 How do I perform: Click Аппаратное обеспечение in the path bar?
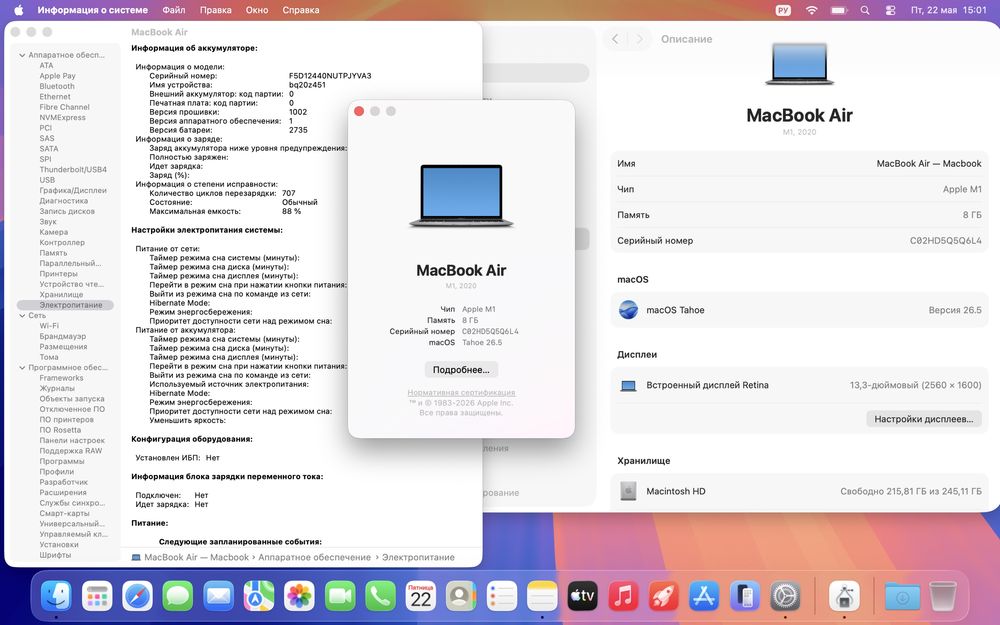coord(314,557)
